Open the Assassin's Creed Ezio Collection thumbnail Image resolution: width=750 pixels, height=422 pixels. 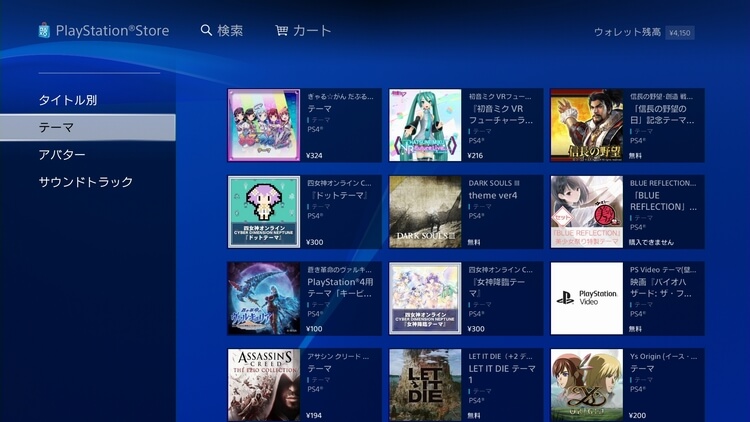(x=264, y=385)
